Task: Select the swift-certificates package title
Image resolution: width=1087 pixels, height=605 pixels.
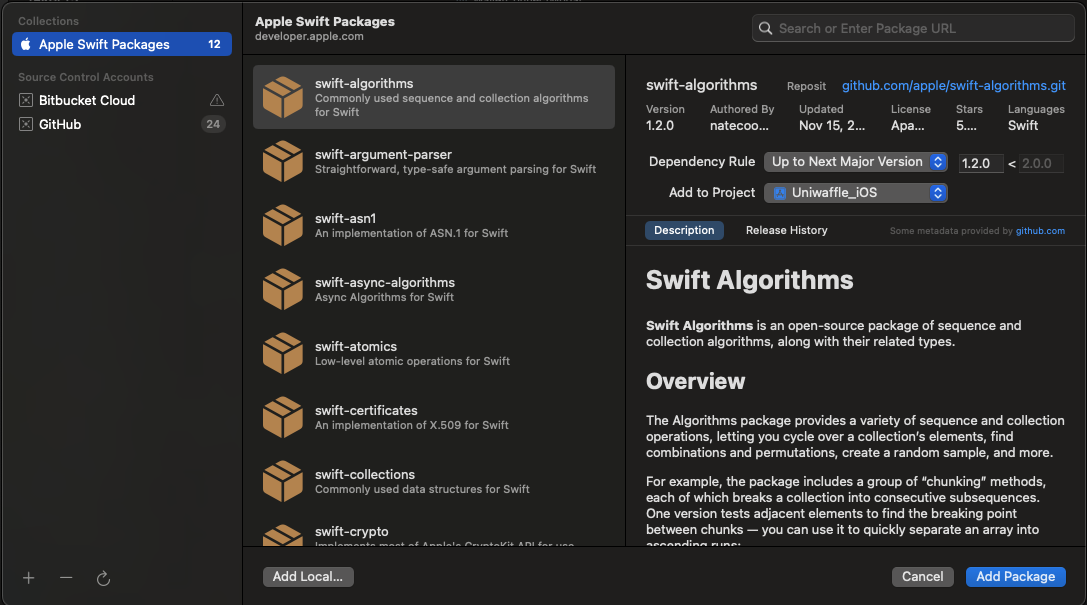Action: click(x=366, y=410)
